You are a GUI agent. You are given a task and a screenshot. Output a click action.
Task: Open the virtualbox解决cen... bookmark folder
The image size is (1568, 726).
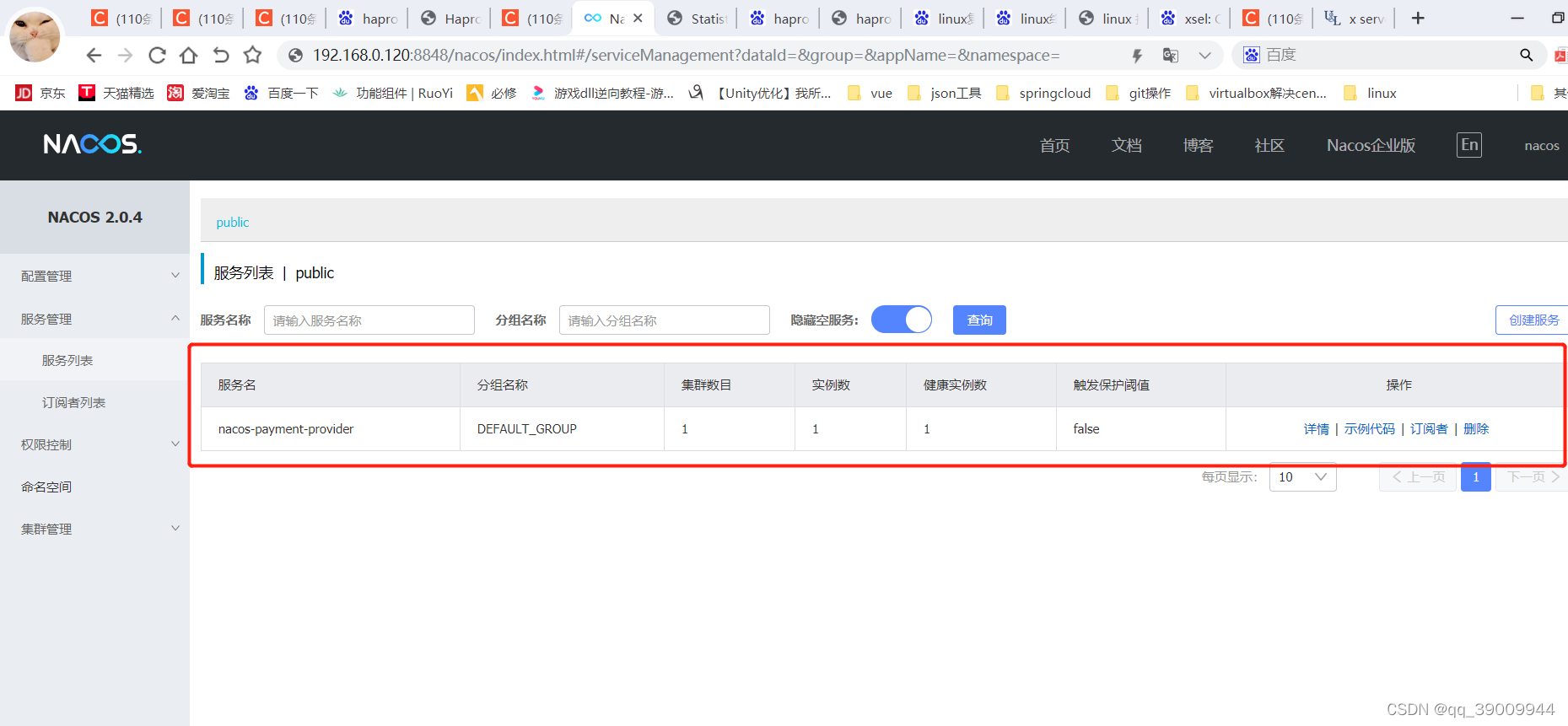click(x=1256, y=93)
